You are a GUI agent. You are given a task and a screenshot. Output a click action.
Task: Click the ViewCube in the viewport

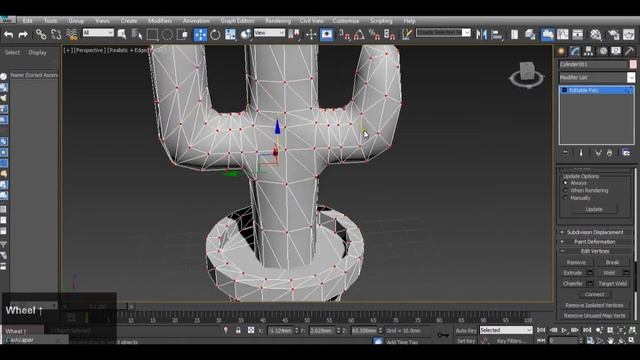click(527, 74)
